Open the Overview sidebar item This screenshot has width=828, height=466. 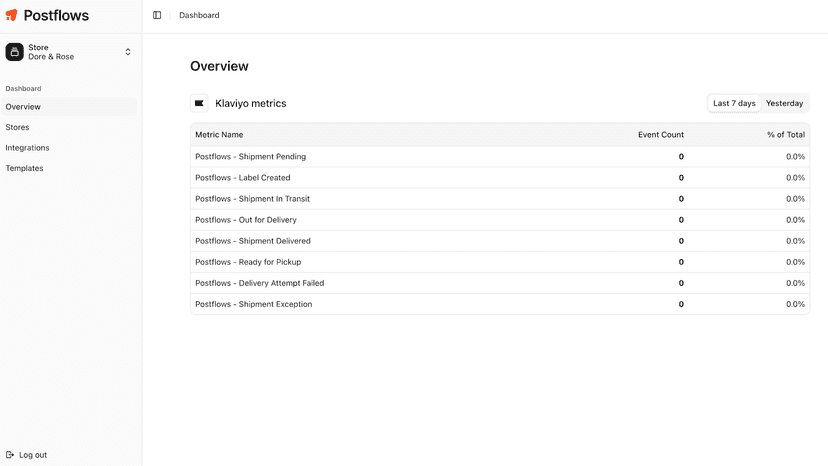(x=69, y=107)
